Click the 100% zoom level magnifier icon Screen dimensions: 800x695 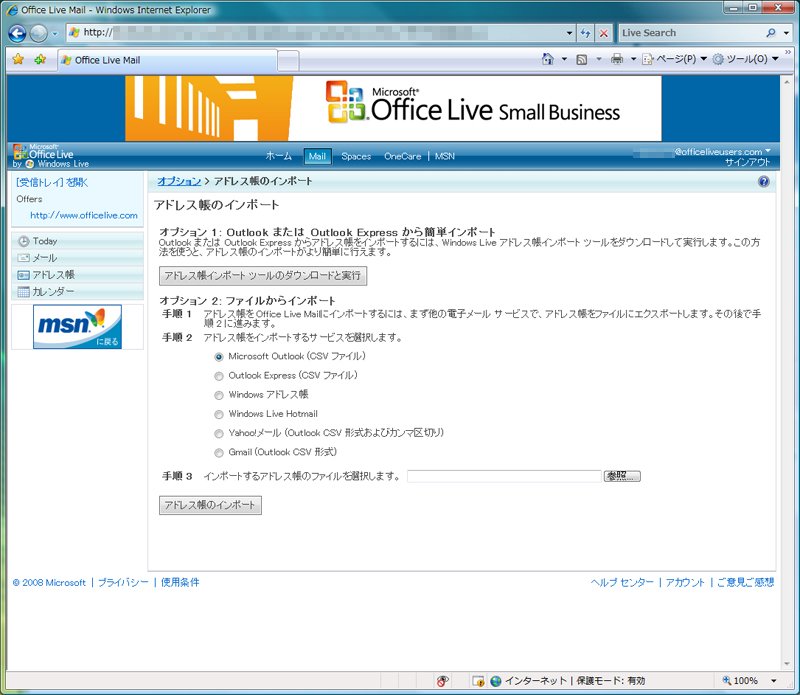(727, 680)
